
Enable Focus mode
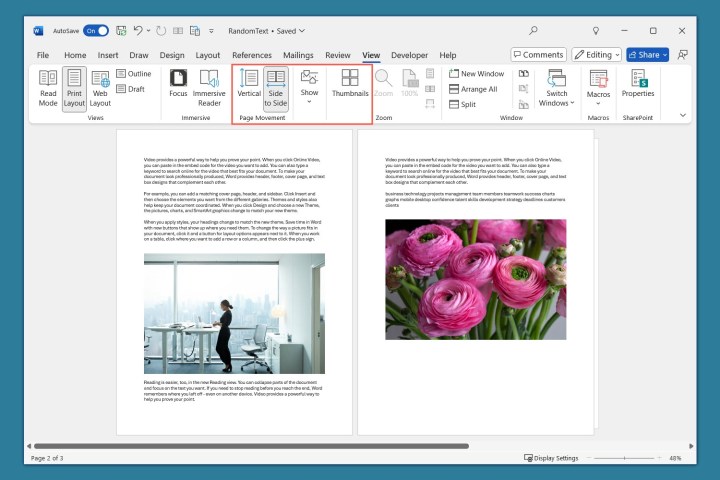pyautogui.click(x=178, y=88)
